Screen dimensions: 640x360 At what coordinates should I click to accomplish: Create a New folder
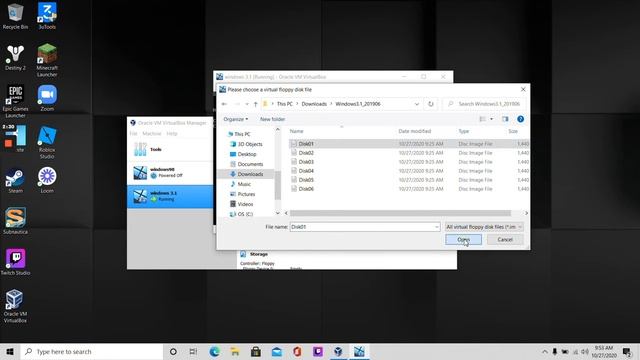(x=272, y=119)
